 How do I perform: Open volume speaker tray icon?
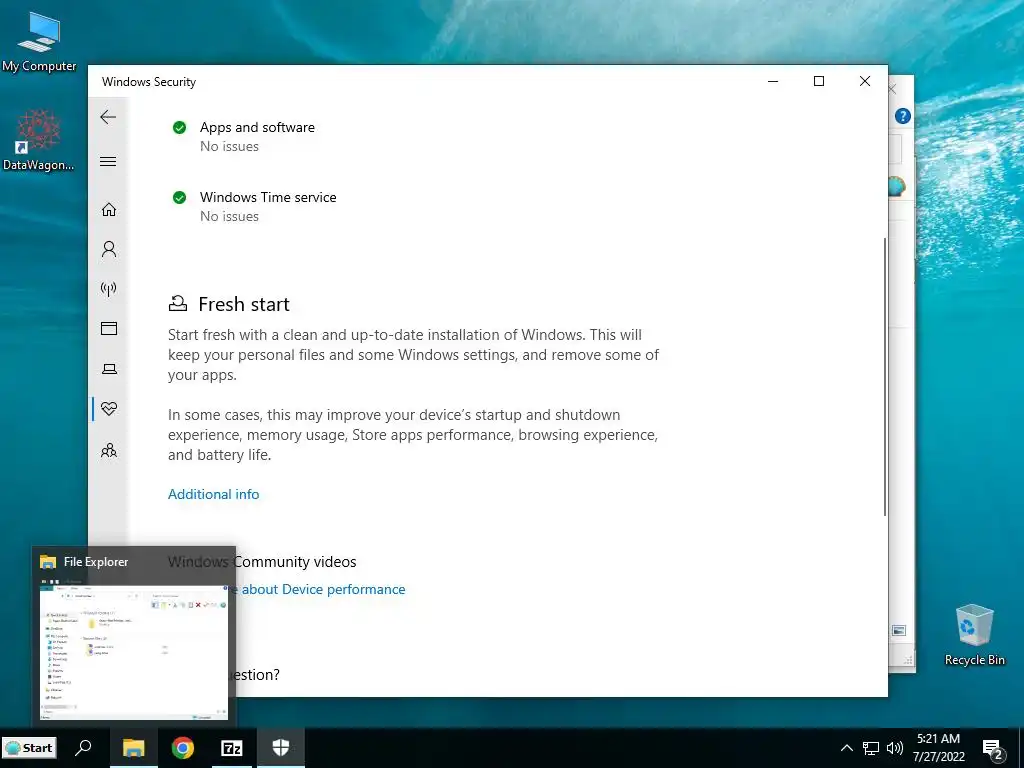(x=895, y=748)
